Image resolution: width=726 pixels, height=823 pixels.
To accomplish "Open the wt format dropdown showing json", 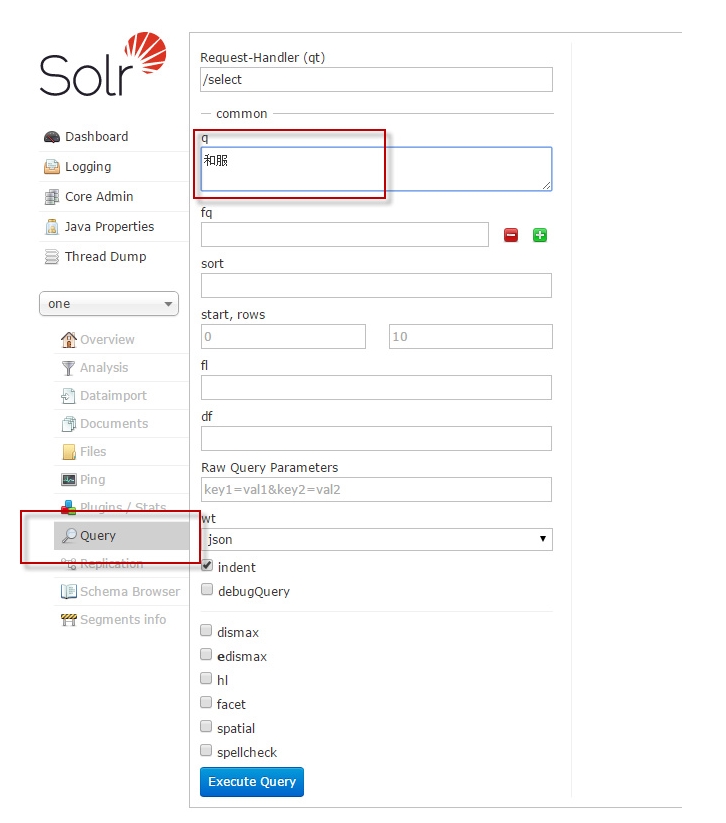I will 376,540.
